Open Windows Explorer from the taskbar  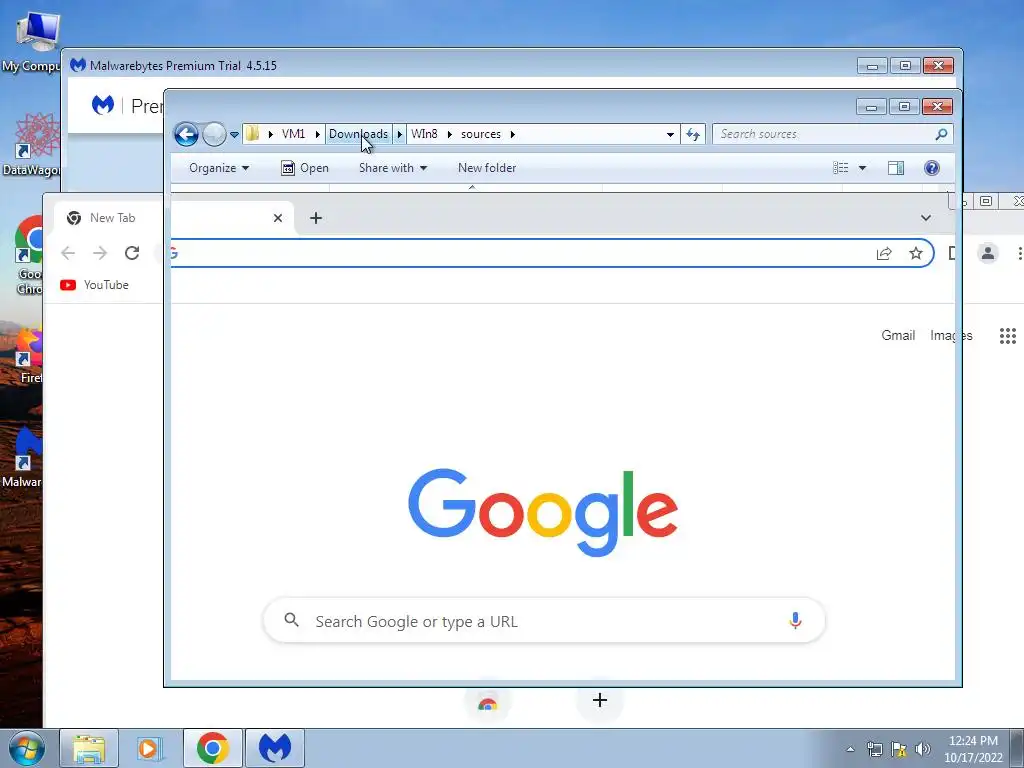tap(89, 748)
